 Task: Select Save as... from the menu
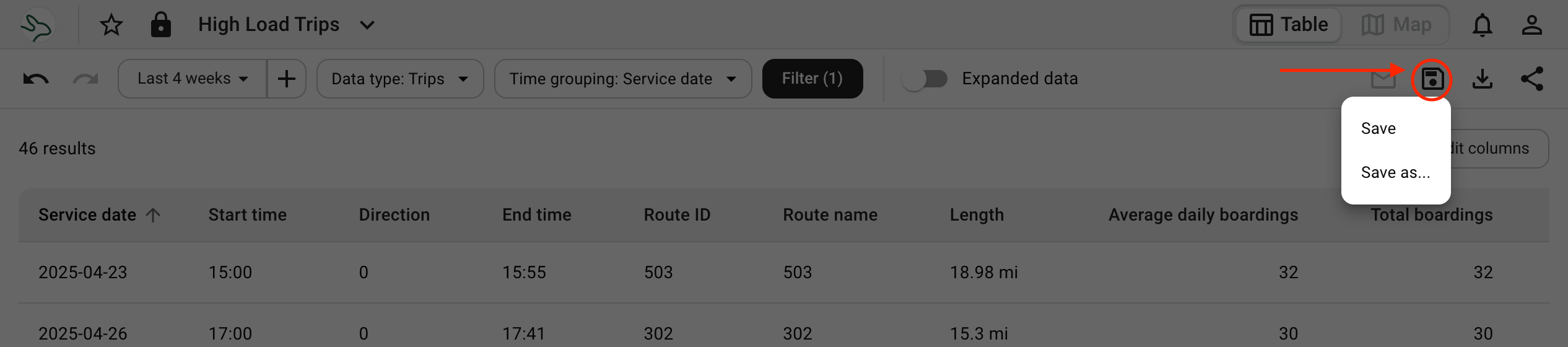pos(1396,172)
